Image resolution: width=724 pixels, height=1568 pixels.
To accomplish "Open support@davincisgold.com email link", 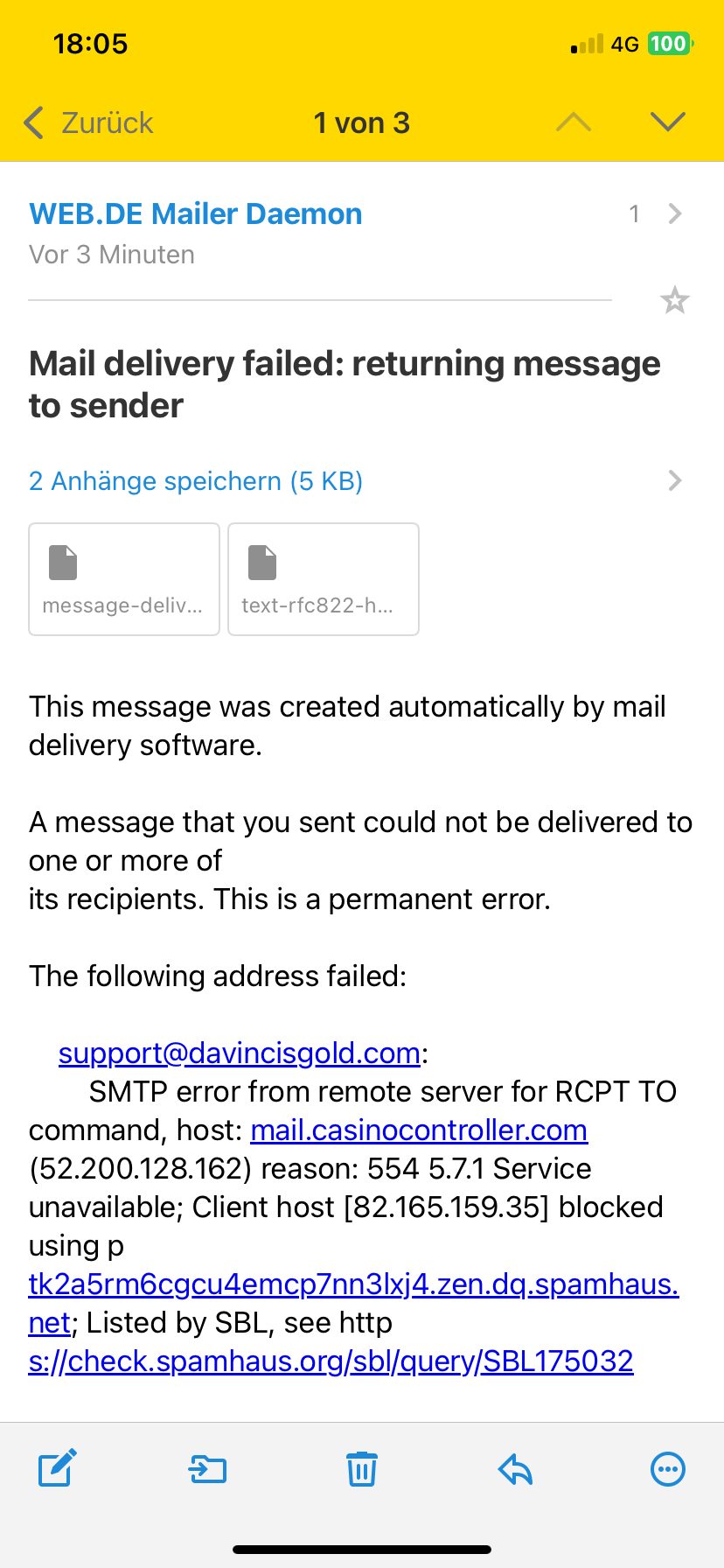I will click(x=240, y=1053).
